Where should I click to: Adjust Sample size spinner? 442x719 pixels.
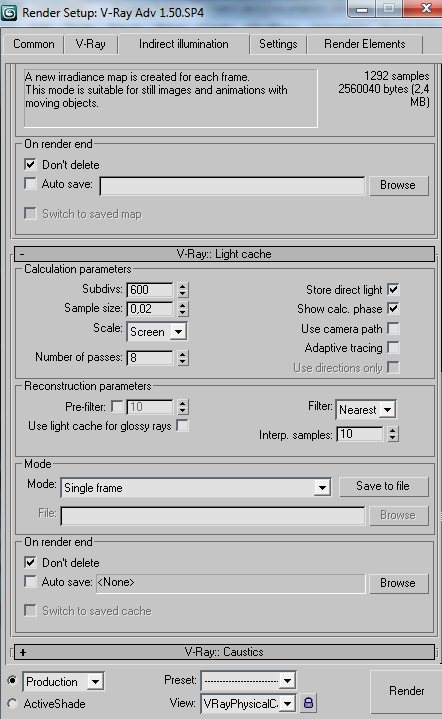[182, 309]
